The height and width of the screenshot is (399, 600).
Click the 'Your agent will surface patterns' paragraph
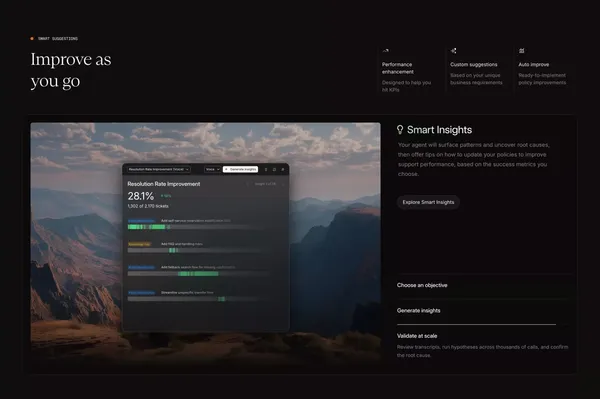[474, 160]
